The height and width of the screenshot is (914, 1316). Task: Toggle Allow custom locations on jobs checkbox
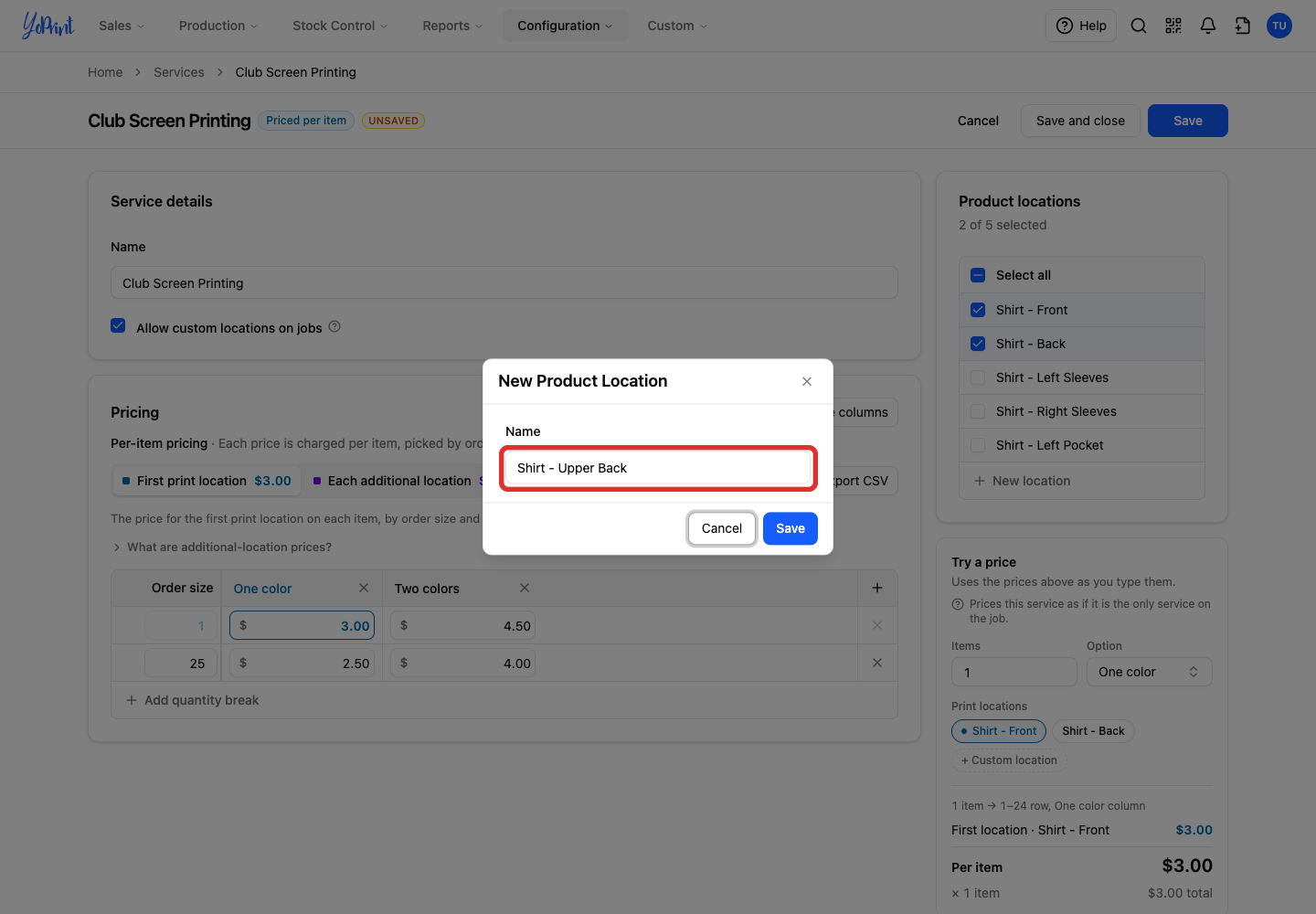(x=118, y=325)
